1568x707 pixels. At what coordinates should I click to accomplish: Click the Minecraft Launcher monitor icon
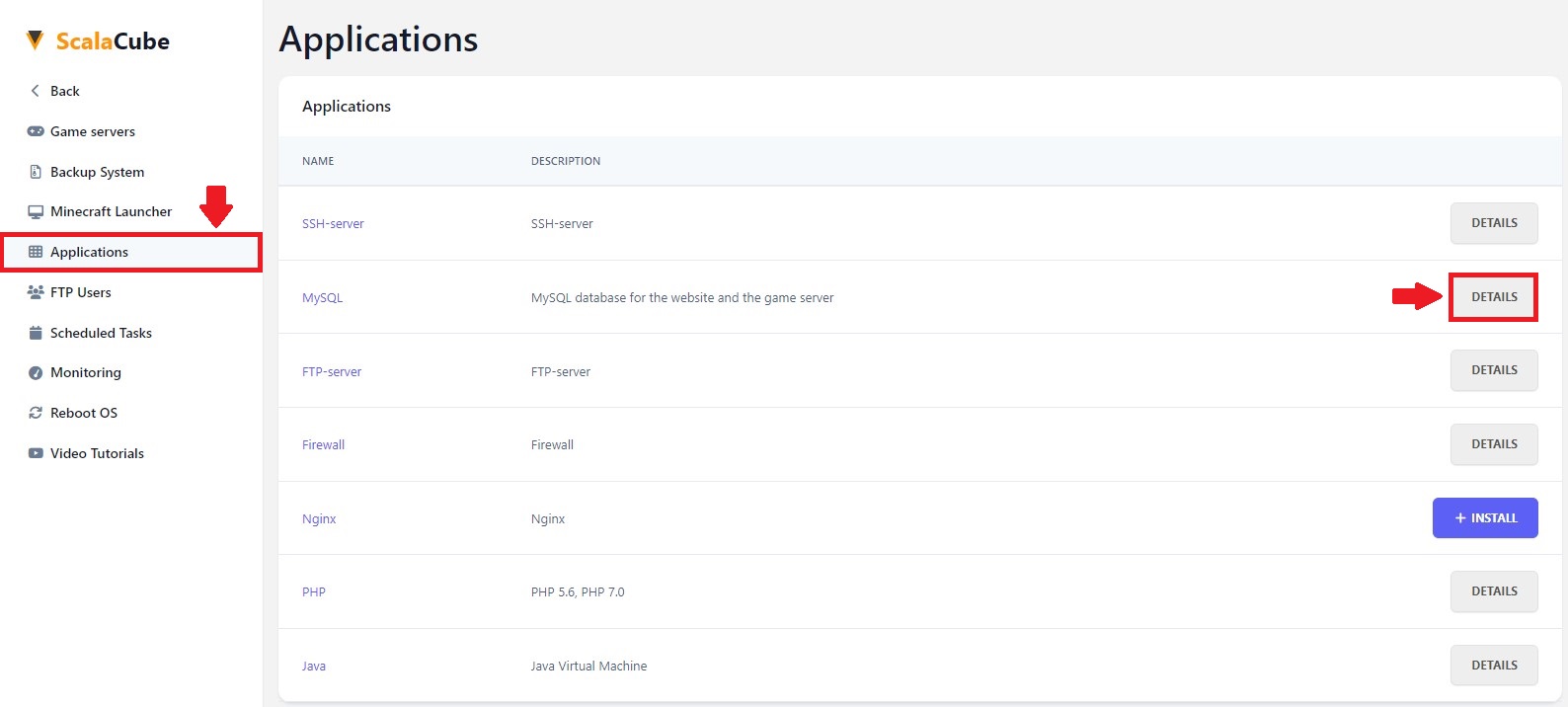tap(36, 211)
